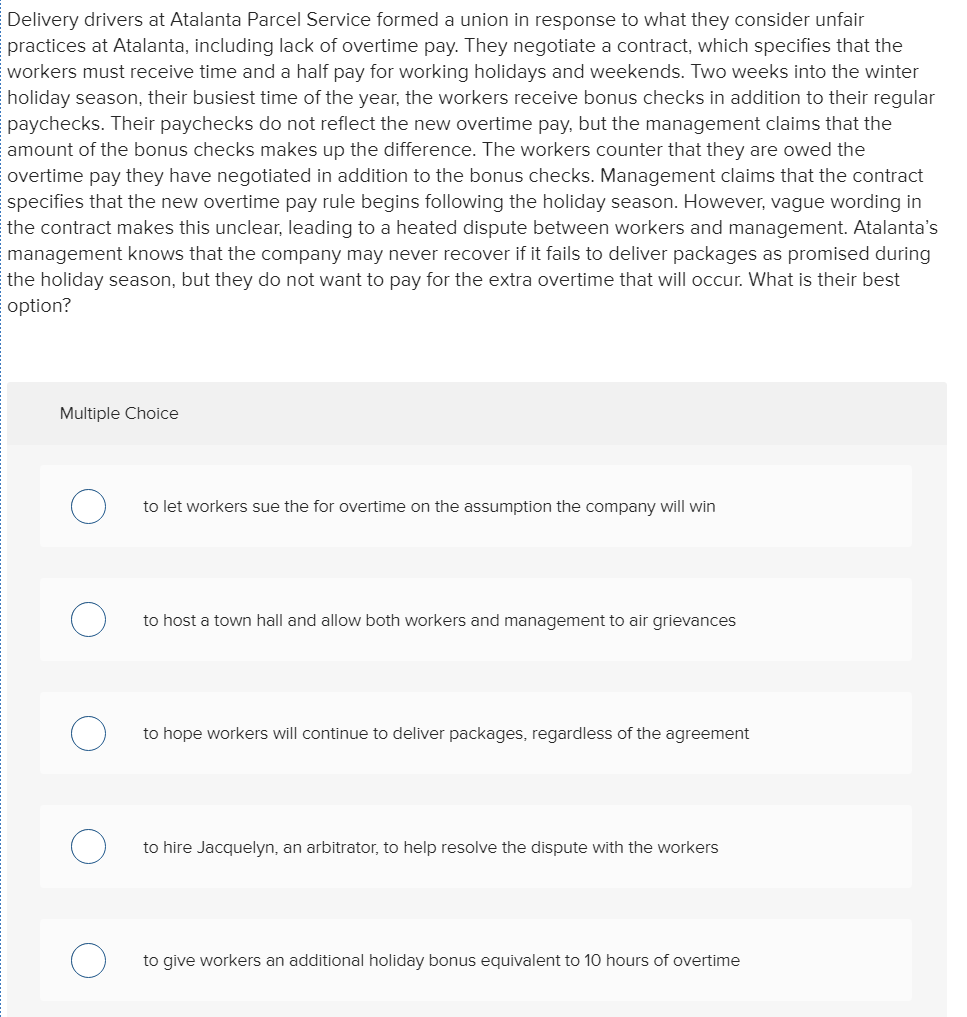
Task: Select the "let workers sue" radio button
Action: pyautogui.click(x=89, y=506)
